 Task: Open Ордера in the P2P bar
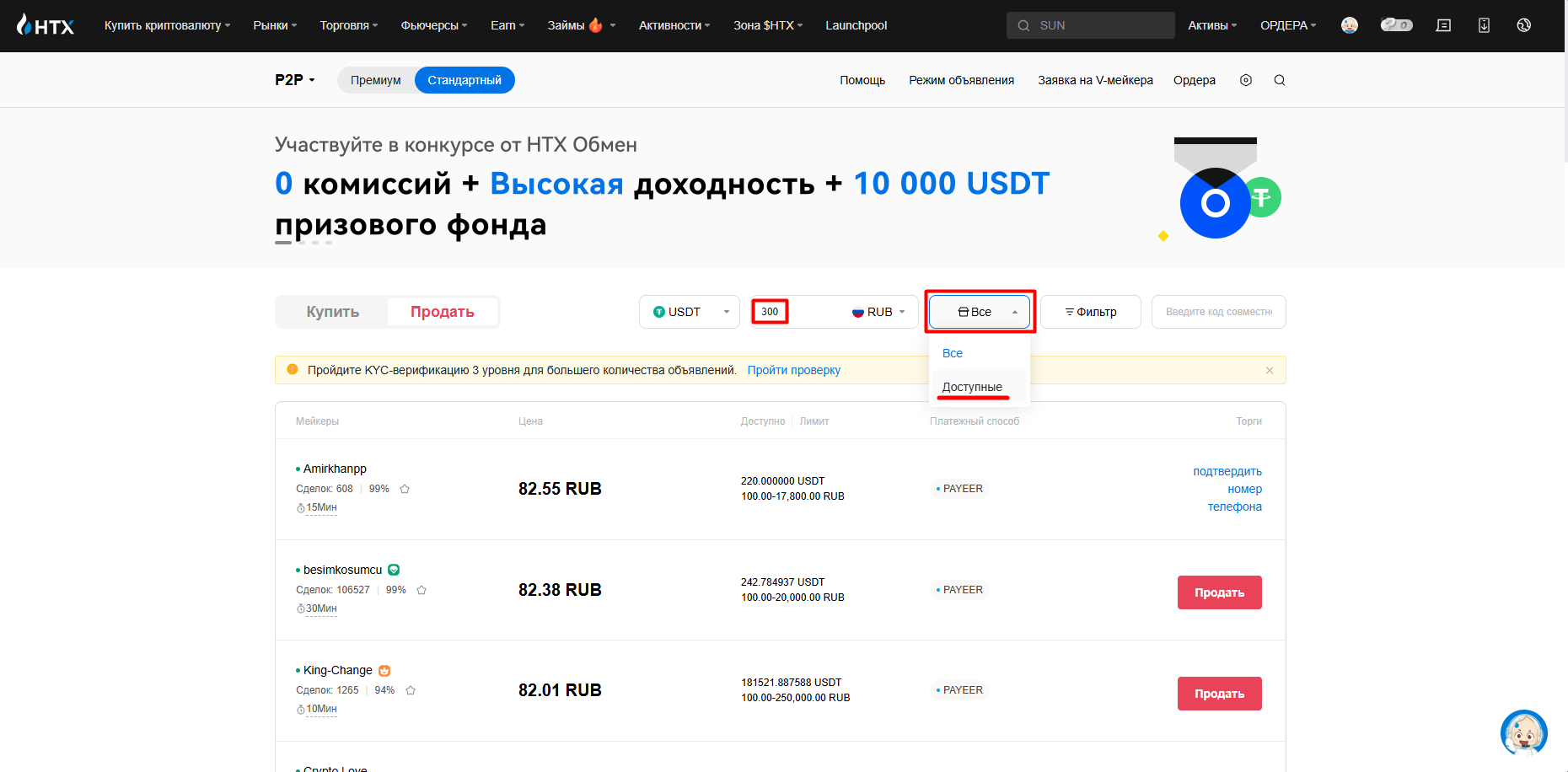tap(1195, 80)
